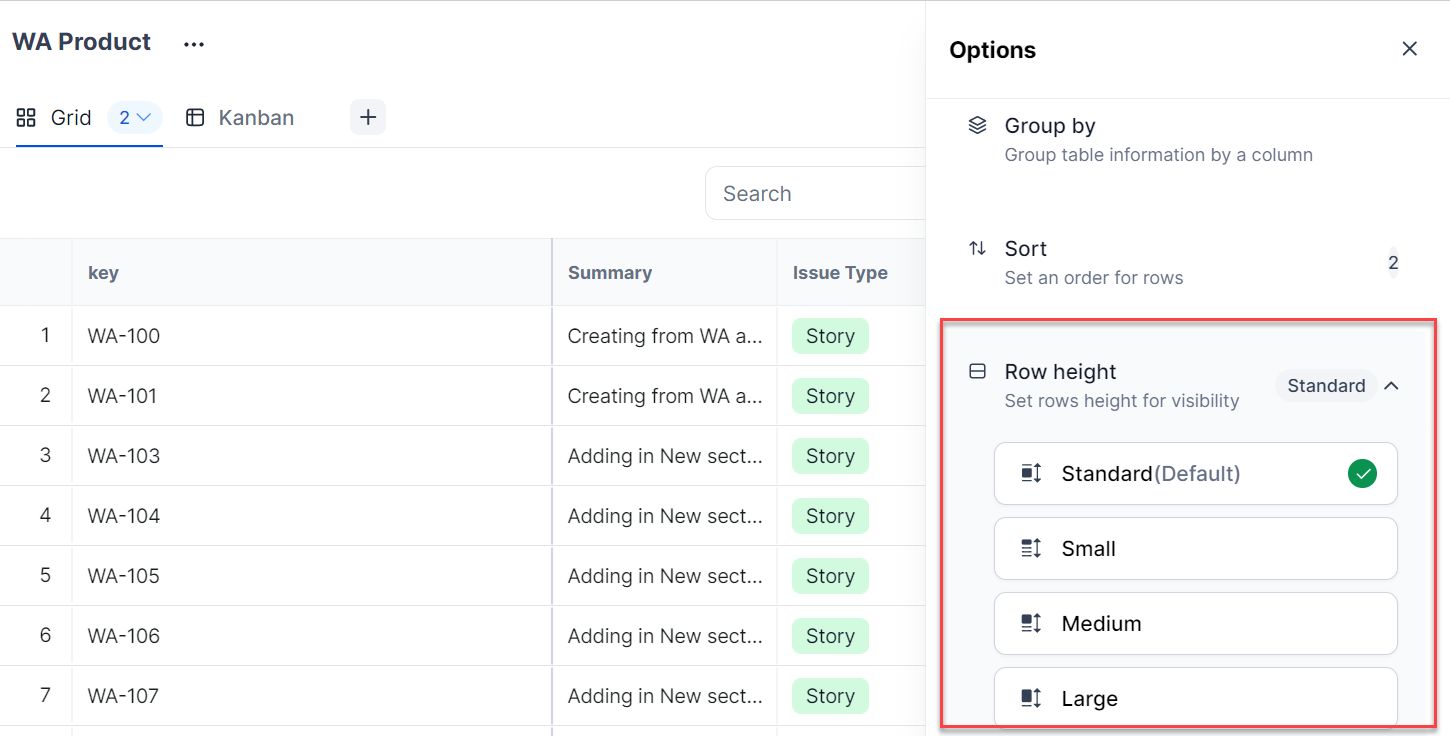
Task: Close the Options panel
Action: [1409, 49]
